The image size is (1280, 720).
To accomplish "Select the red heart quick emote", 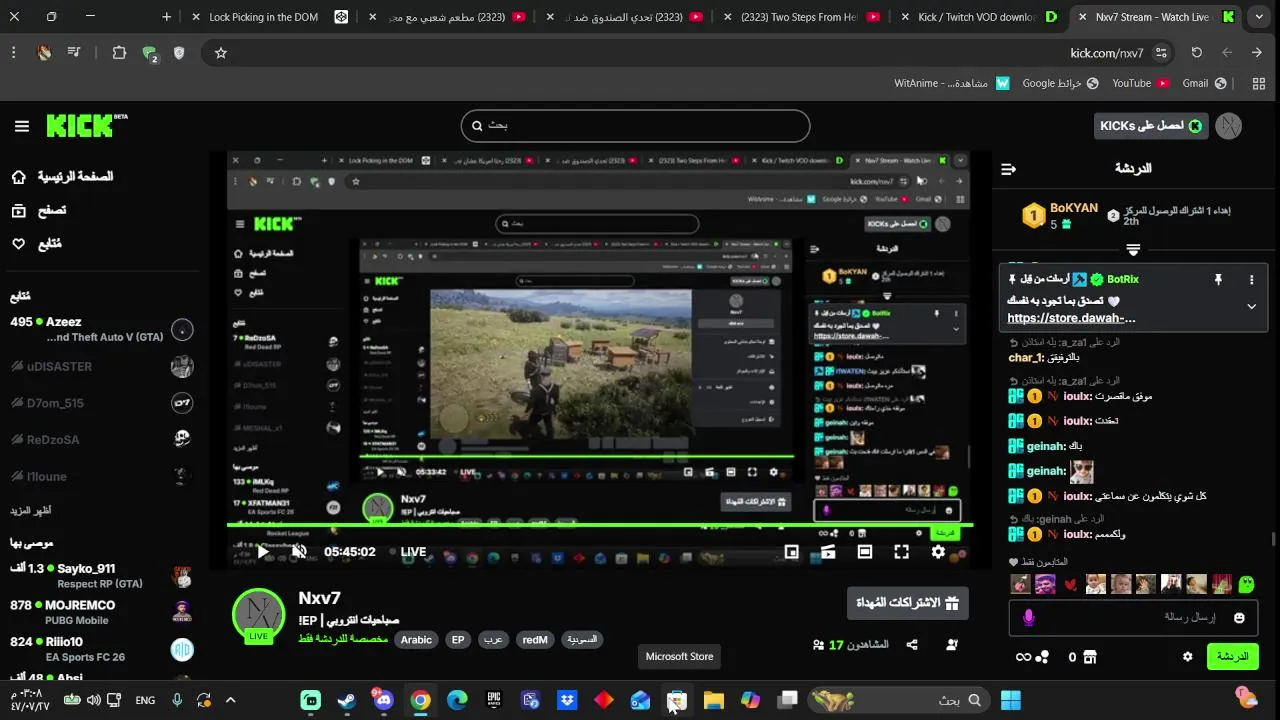I will 1070,584.
